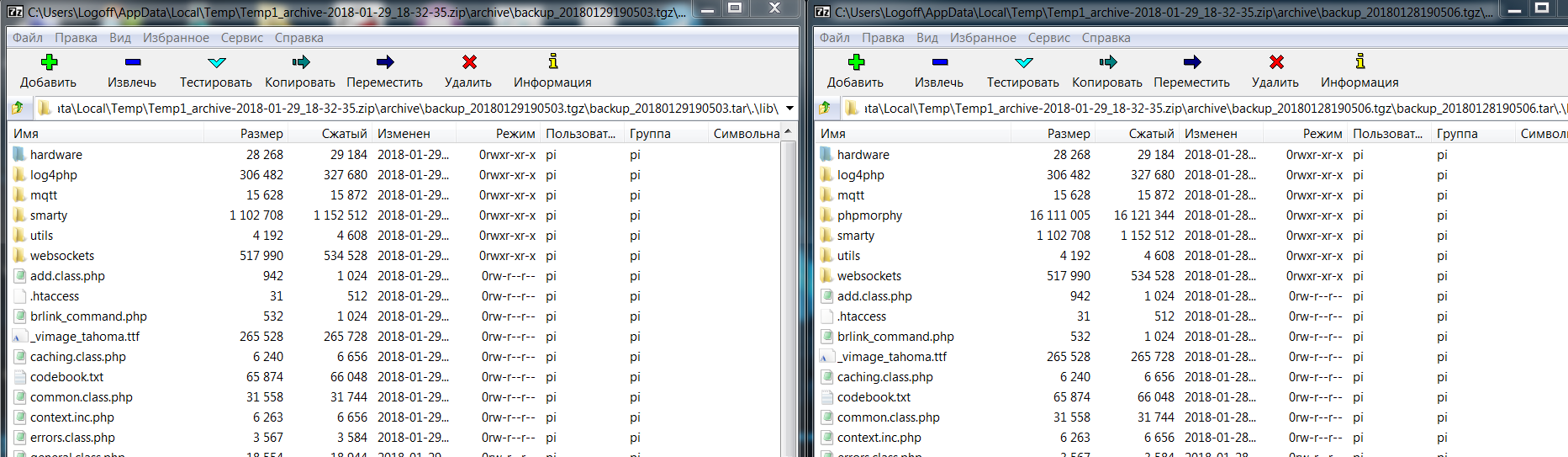Select websockets row in left window
The image size is (1568, 457).
395,255
